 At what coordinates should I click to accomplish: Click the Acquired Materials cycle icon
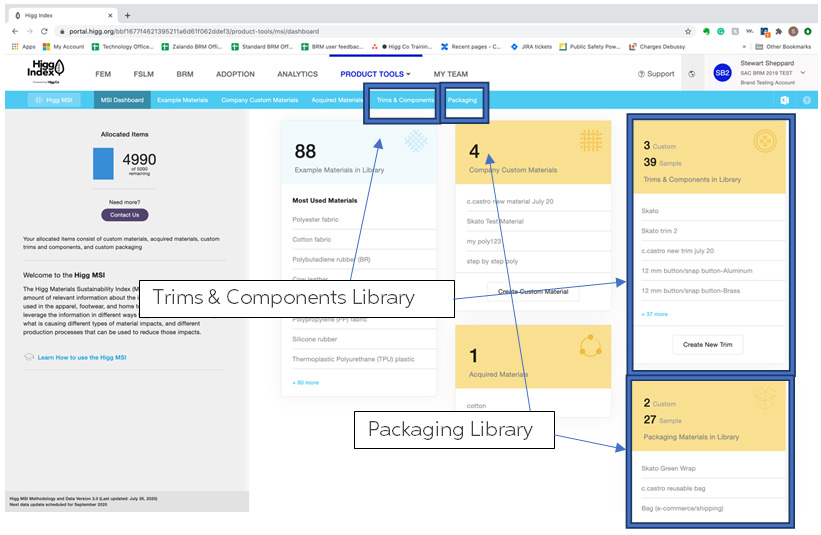[590, 345]
